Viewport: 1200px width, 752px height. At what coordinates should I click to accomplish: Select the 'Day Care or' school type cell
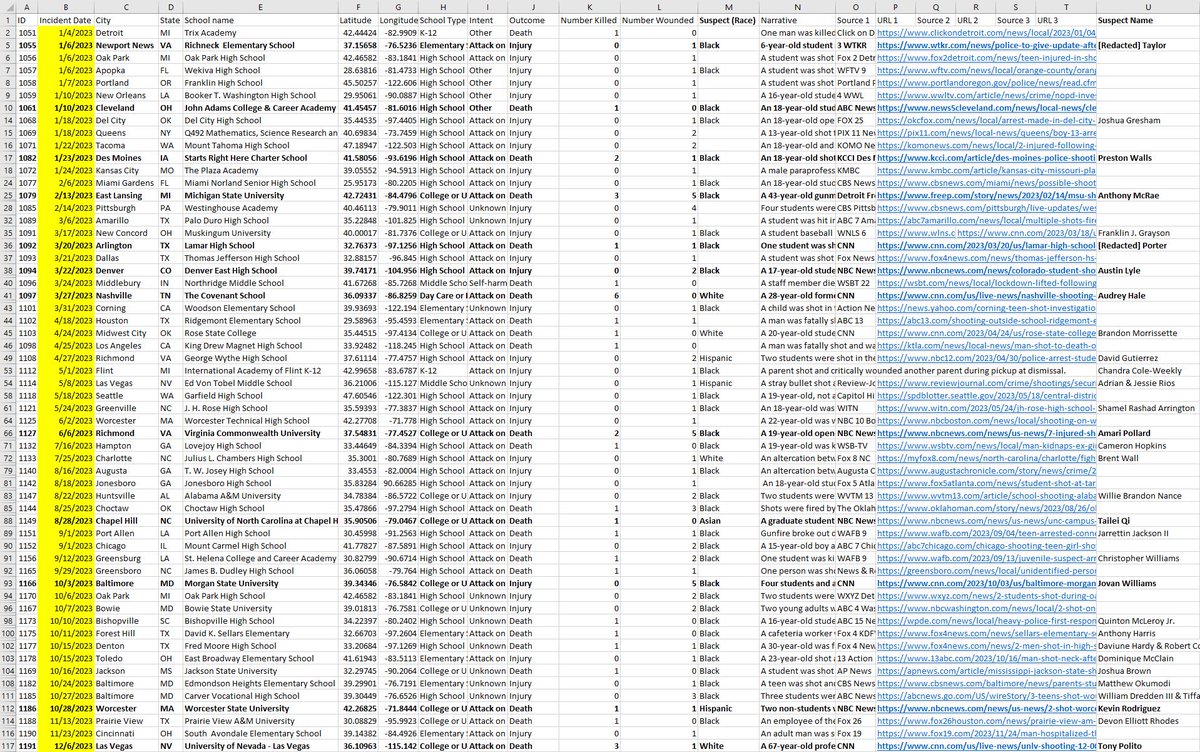pyautogui.click(x=442, y=295)
